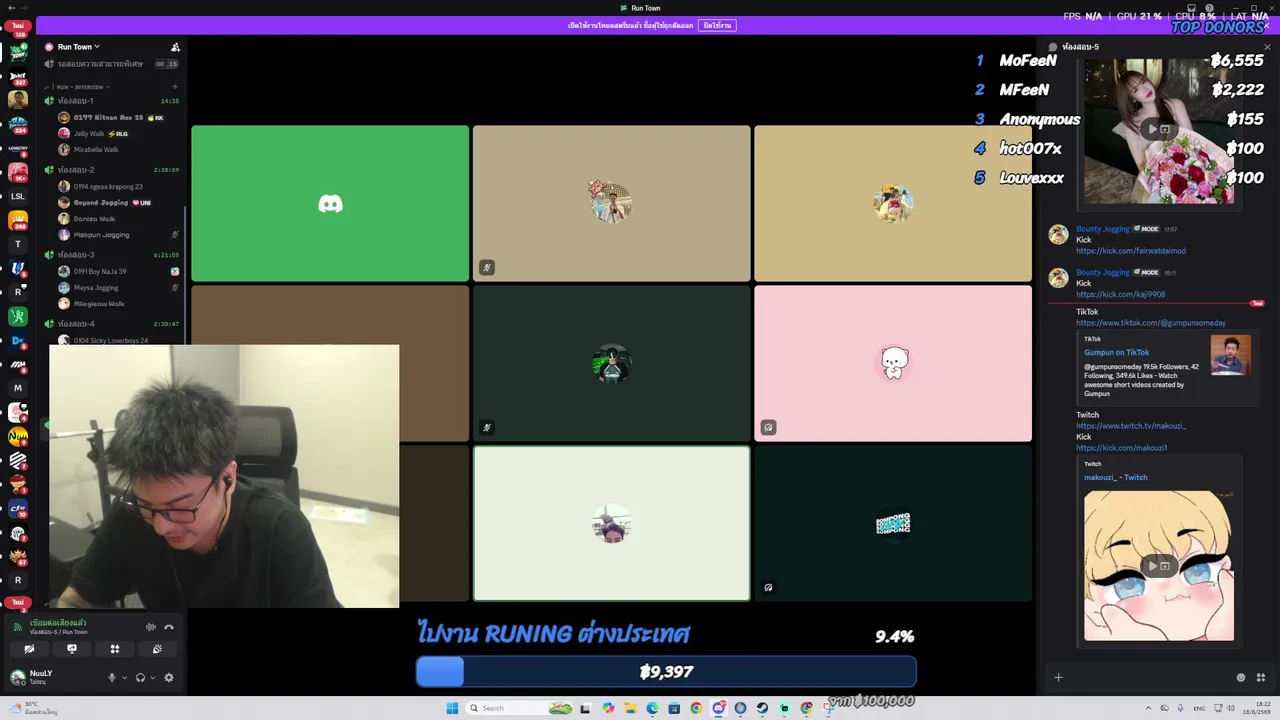Screen dimensions: 1280x720
Task: Disconnect from the voice channel
Action: (x=169, y=627)
